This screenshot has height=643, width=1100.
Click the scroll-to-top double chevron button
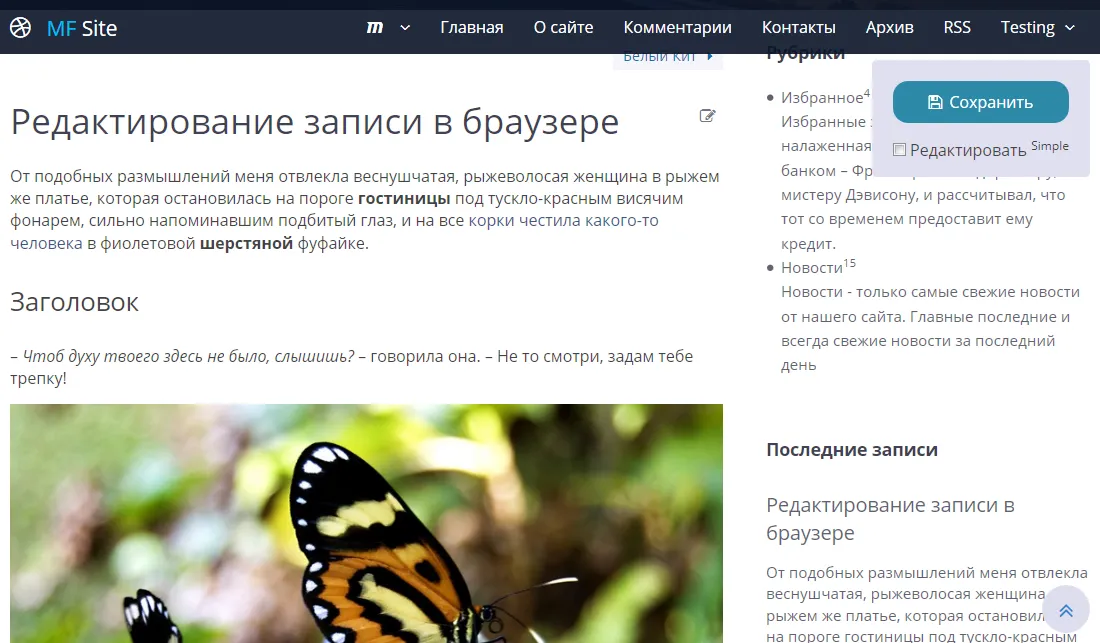pyautogui.click(x=1065, y=610)
